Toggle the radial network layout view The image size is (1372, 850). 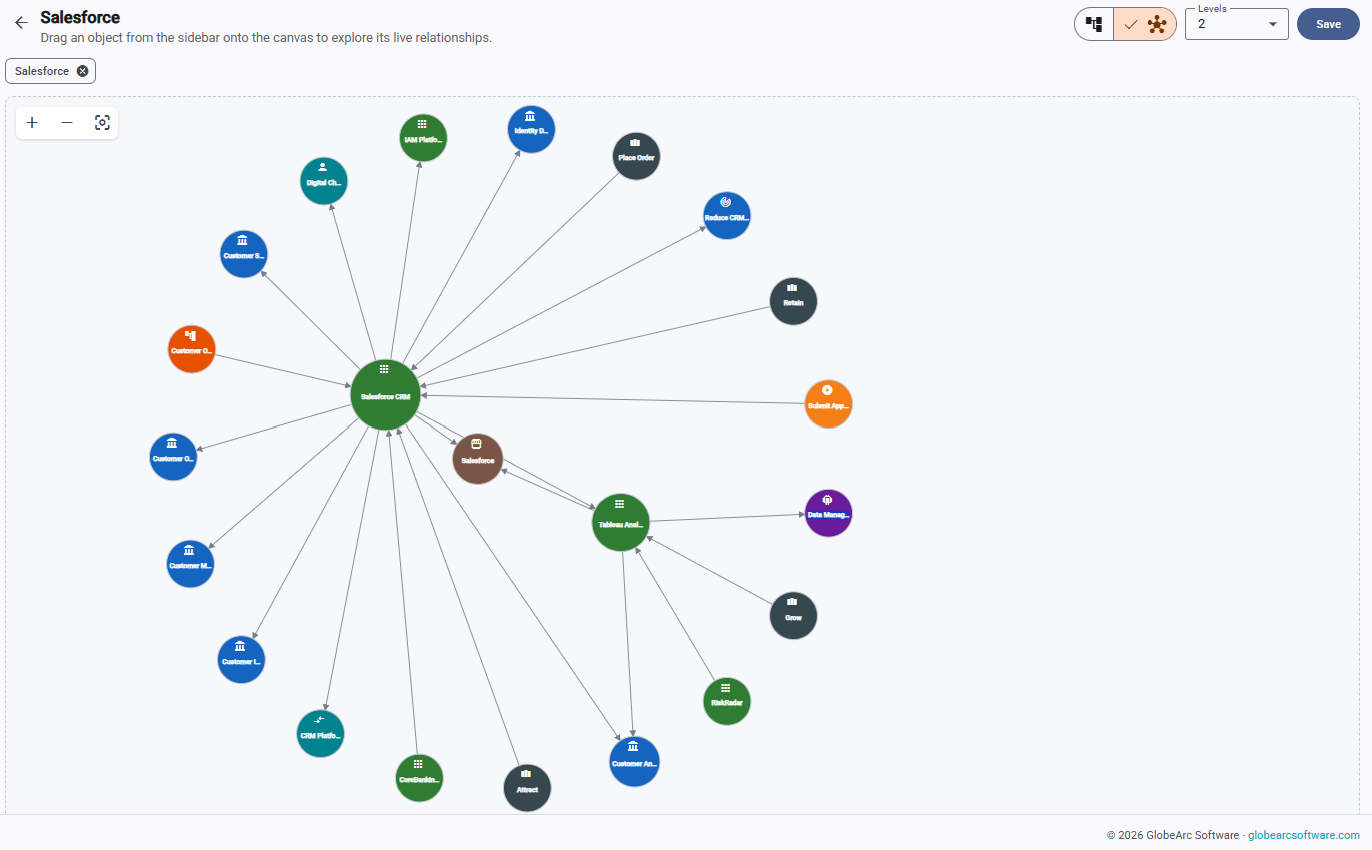[x=1145, y=24]
